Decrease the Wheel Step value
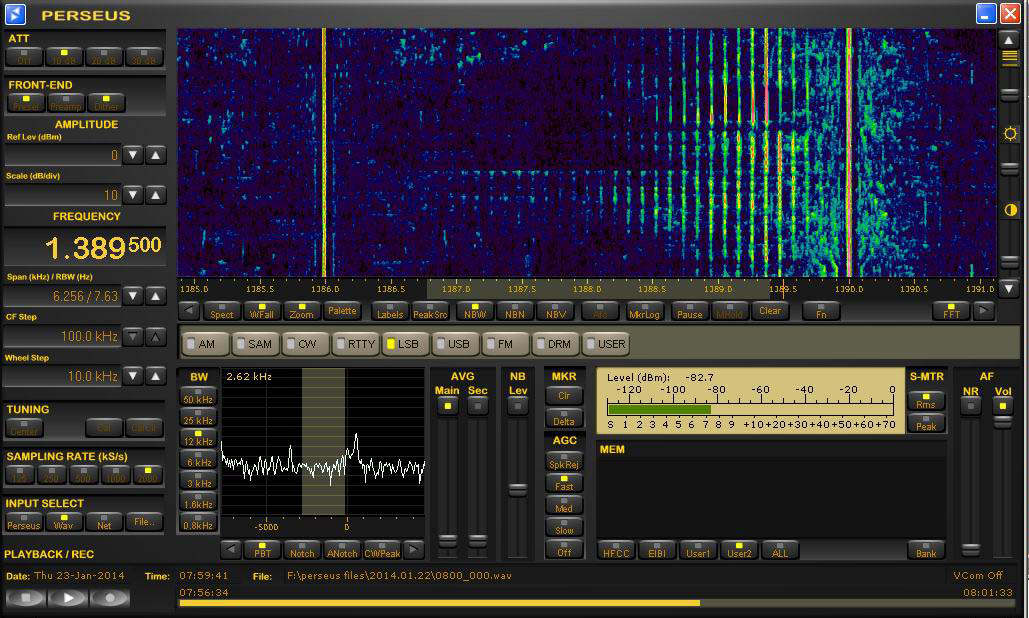 (133, 376)
